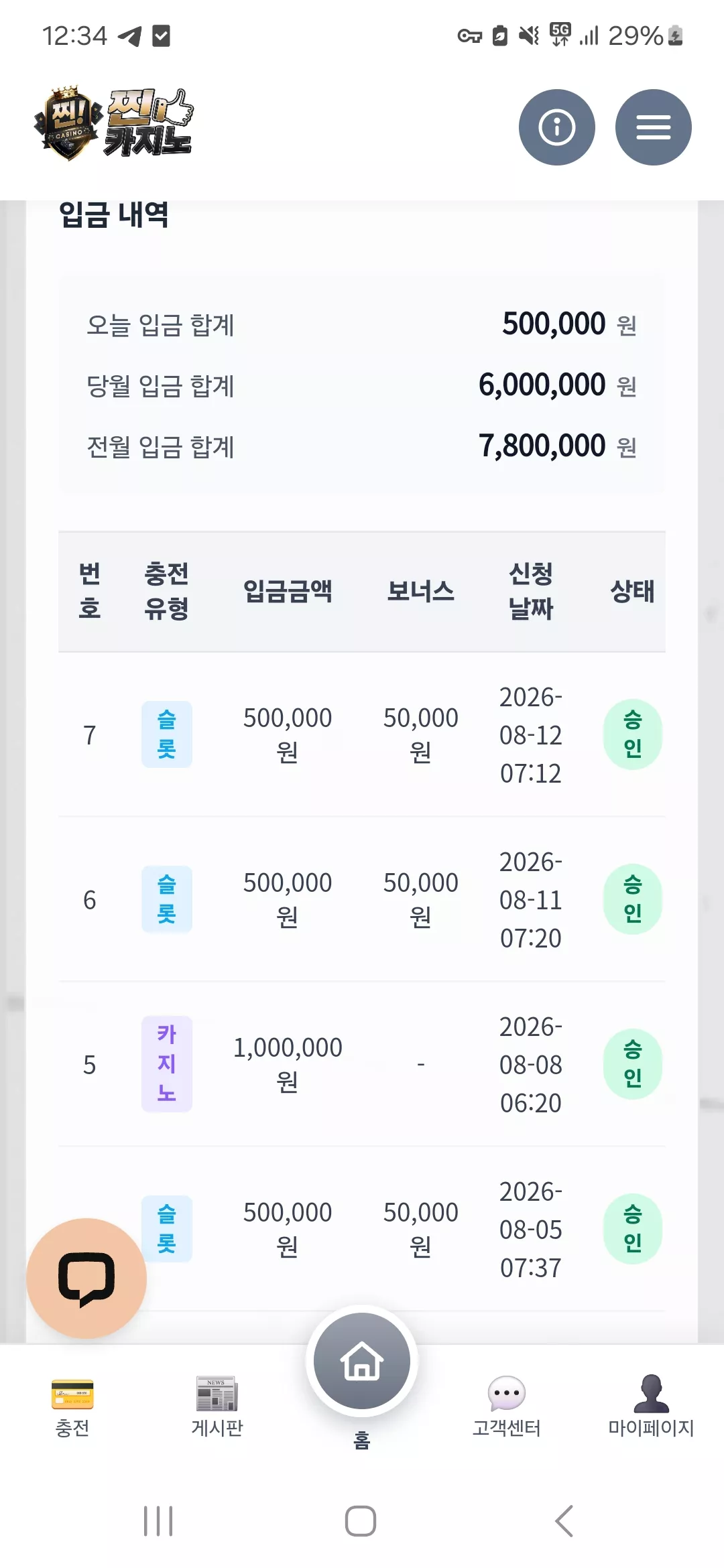Tap Android back navigation button
This screenshot has height=1568, width=724.
point(564,1520)
